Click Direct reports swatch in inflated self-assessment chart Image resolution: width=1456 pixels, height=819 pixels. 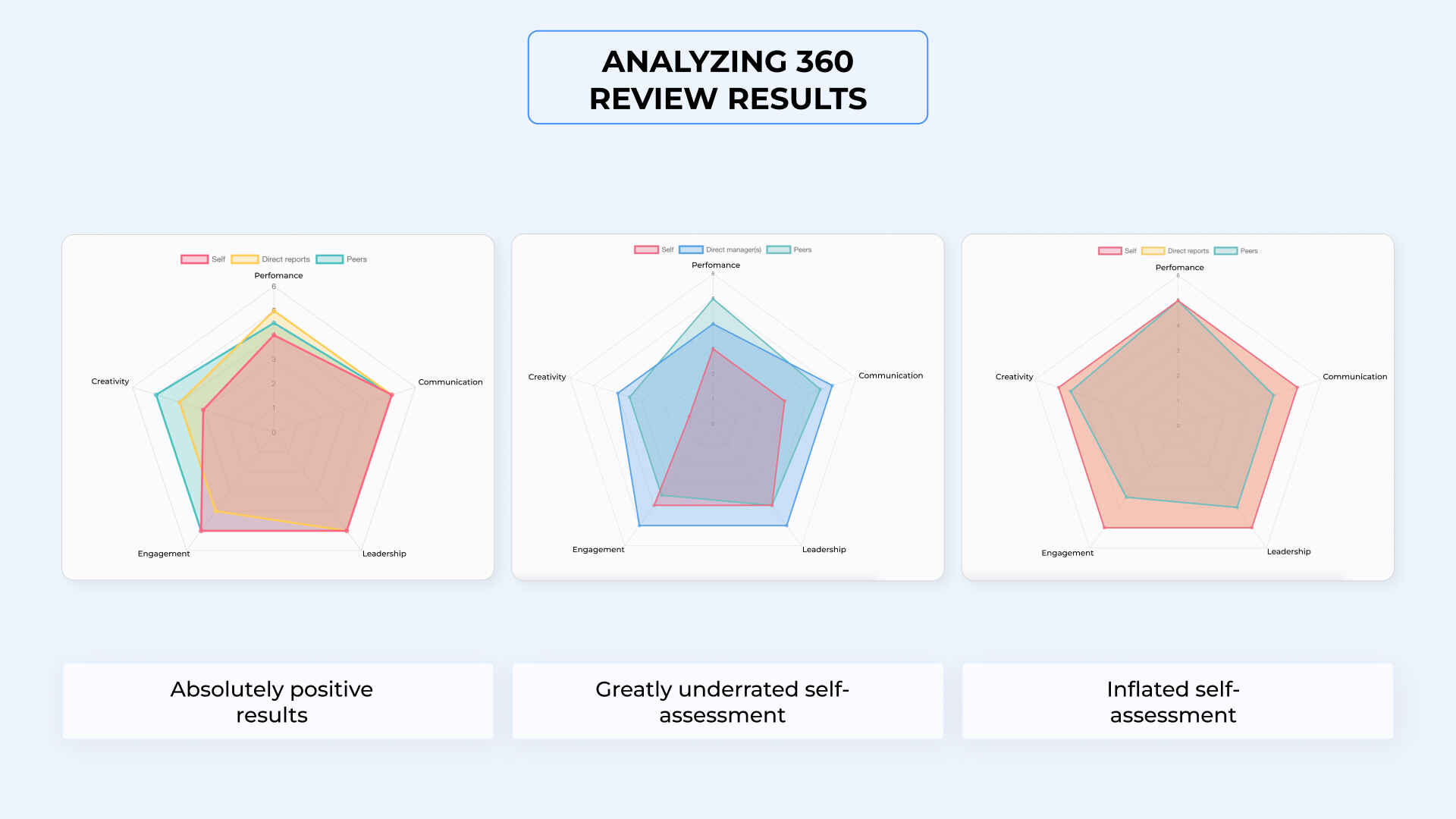click(1153, 251)
